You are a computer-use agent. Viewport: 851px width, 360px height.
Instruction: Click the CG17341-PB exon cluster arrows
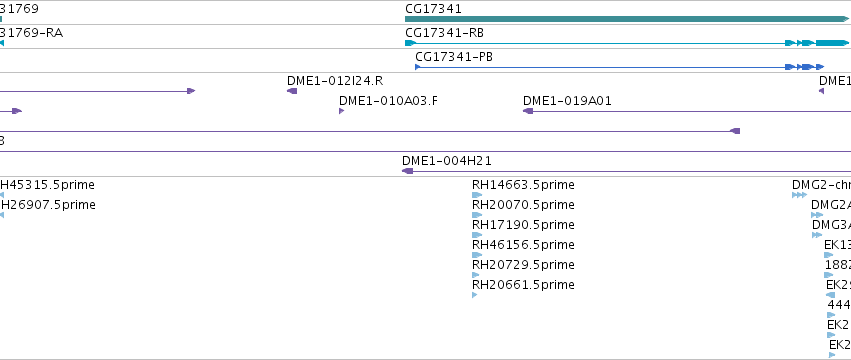804,67
